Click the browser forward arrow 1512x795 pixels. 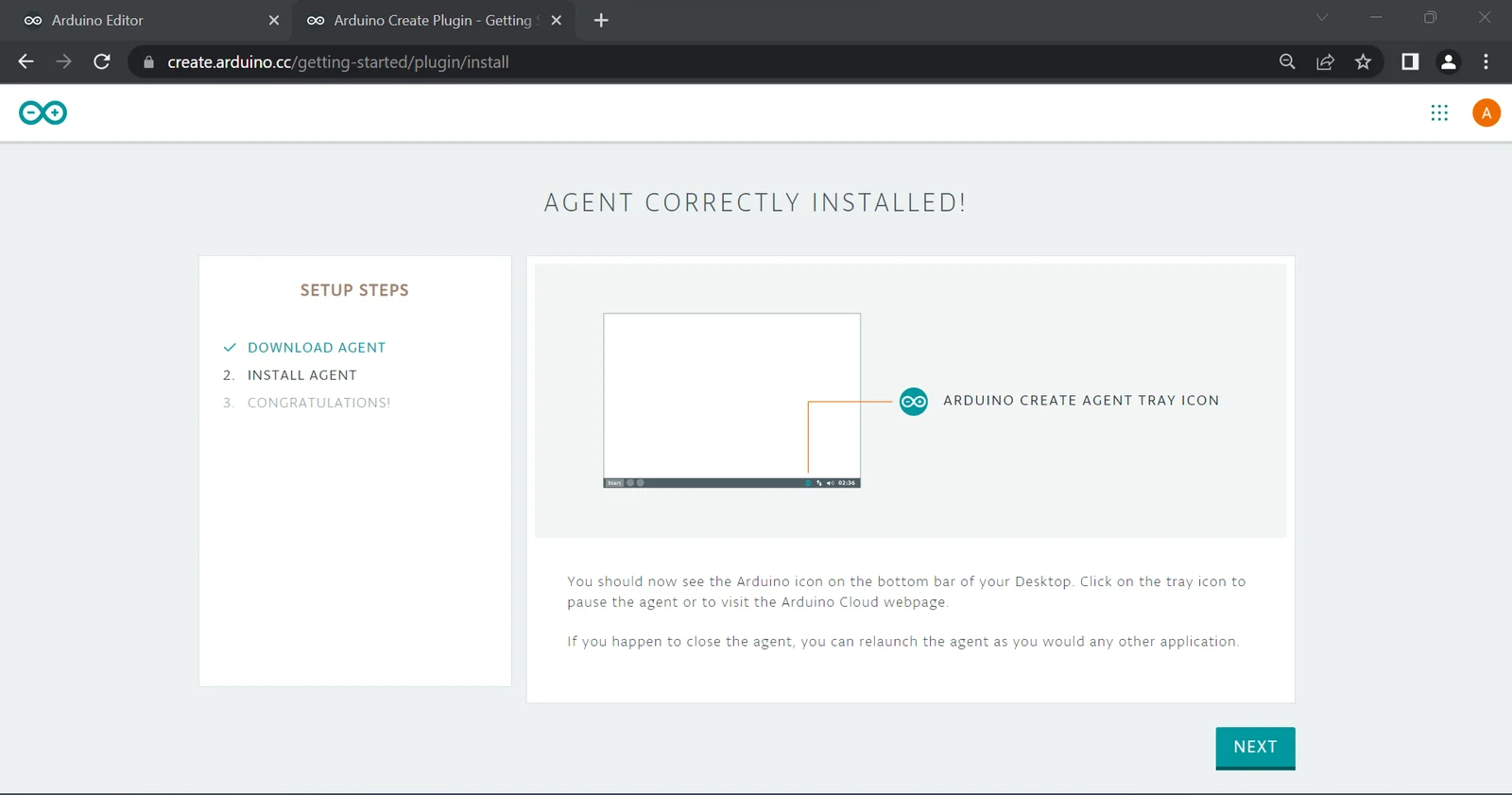pyautogui.click(x=63, y=61)
